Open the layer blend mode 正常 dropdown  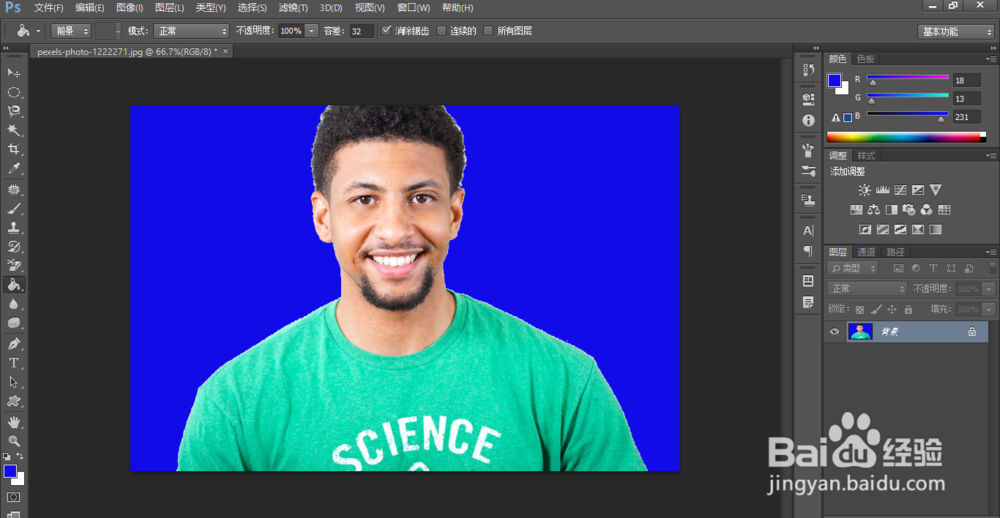click(867, 289)
